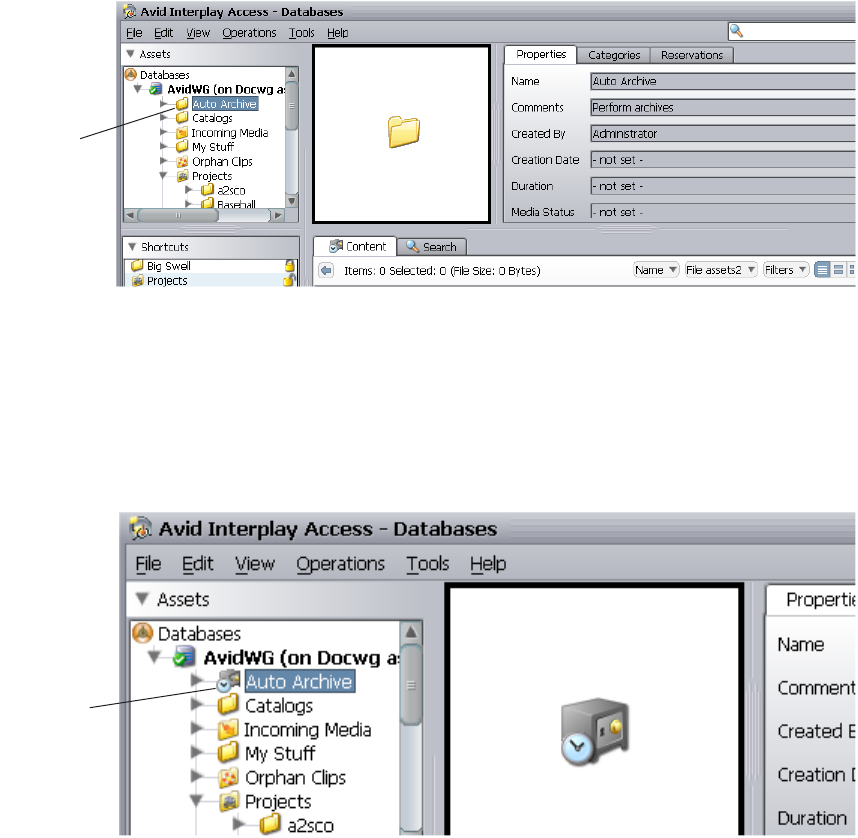
Task: Switch to the Search tab
Action: tap(431, 247)
